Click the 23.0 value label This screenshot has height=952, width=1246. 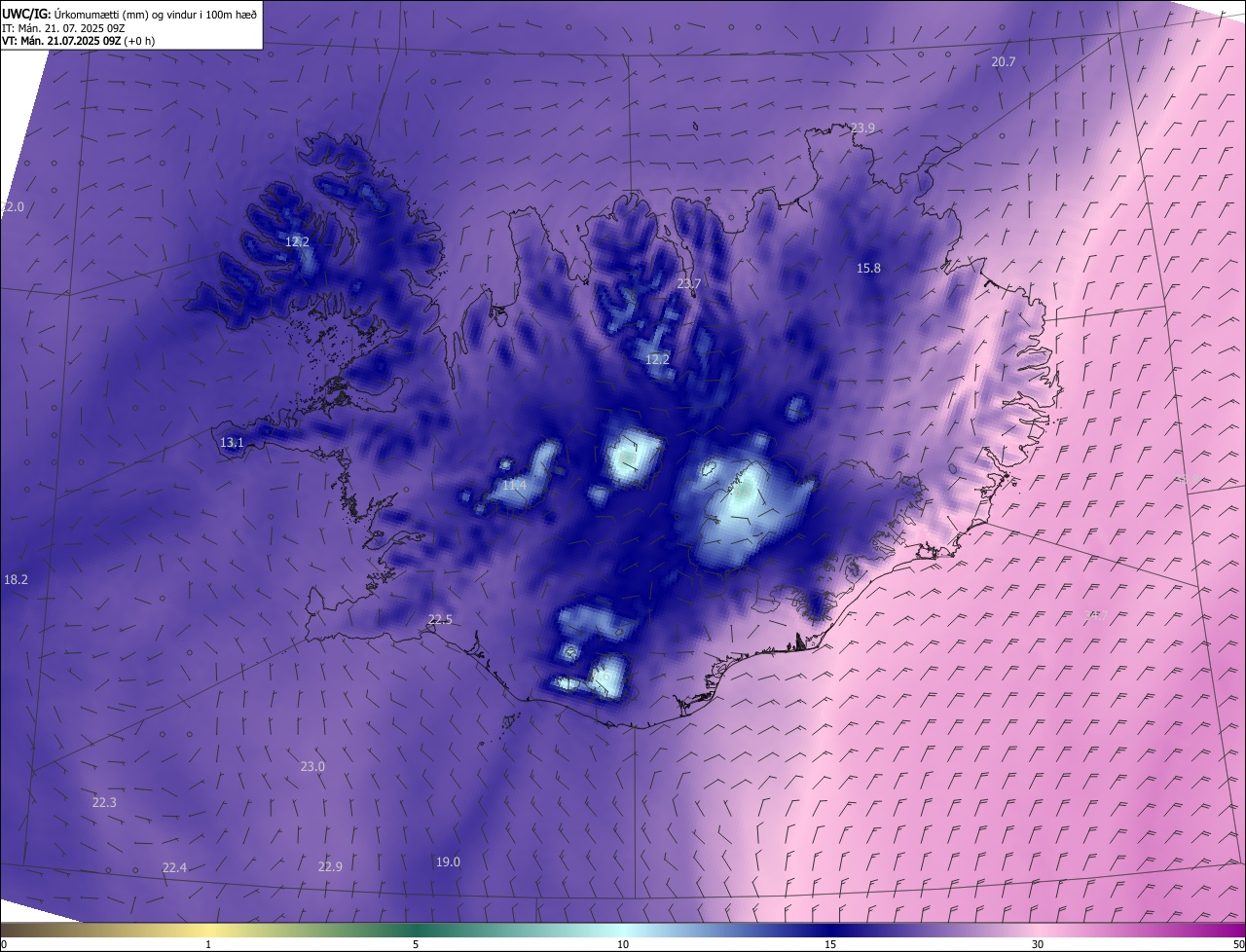pyautogui.click(x=312, y=766)
